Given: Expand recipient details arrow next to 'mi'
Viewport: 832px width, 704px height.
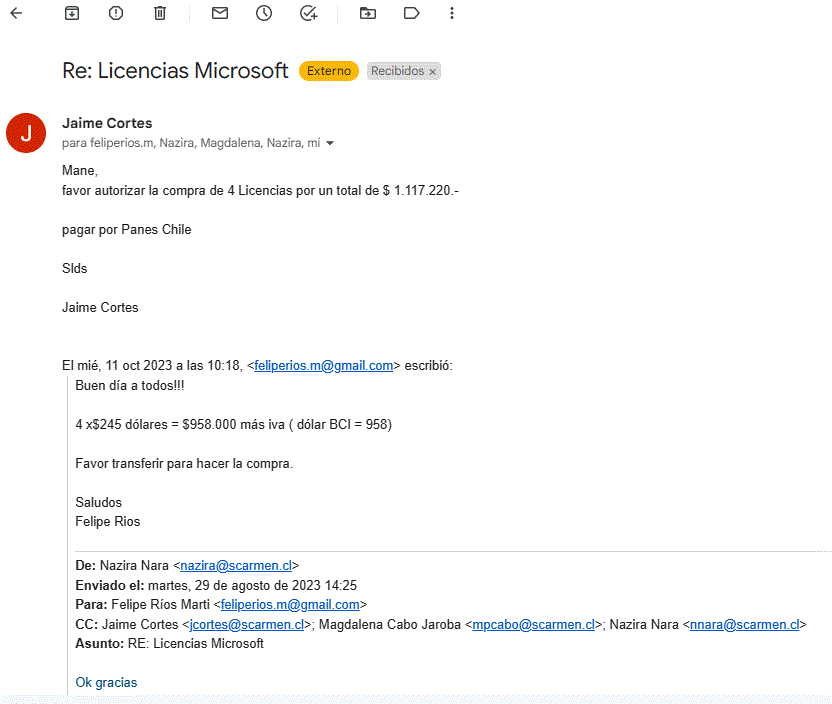Looking at the screenshot, I should [330, 144].
